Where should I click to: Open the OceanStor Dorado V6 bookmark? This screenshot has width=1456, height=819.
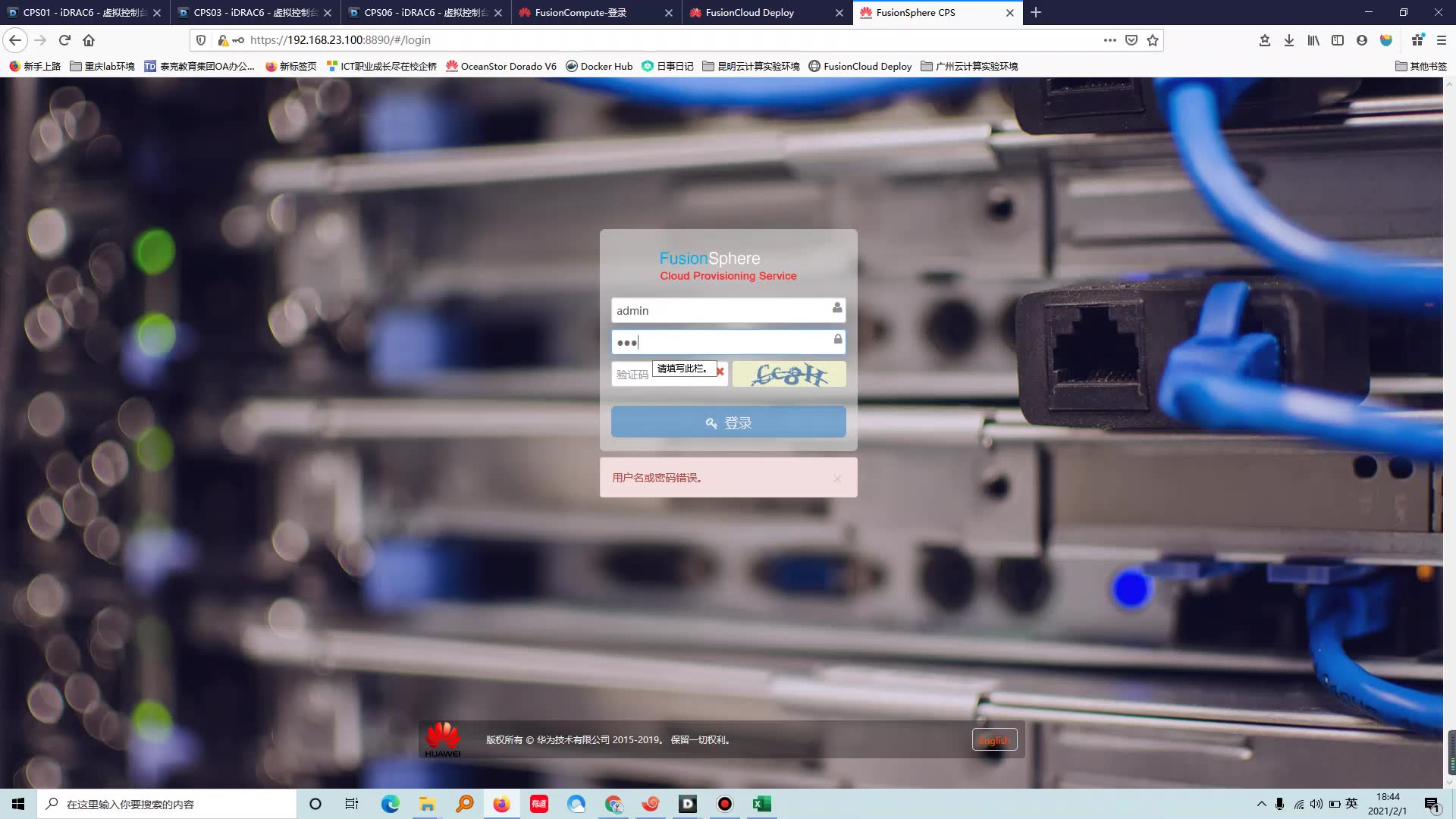pos(501,66)
